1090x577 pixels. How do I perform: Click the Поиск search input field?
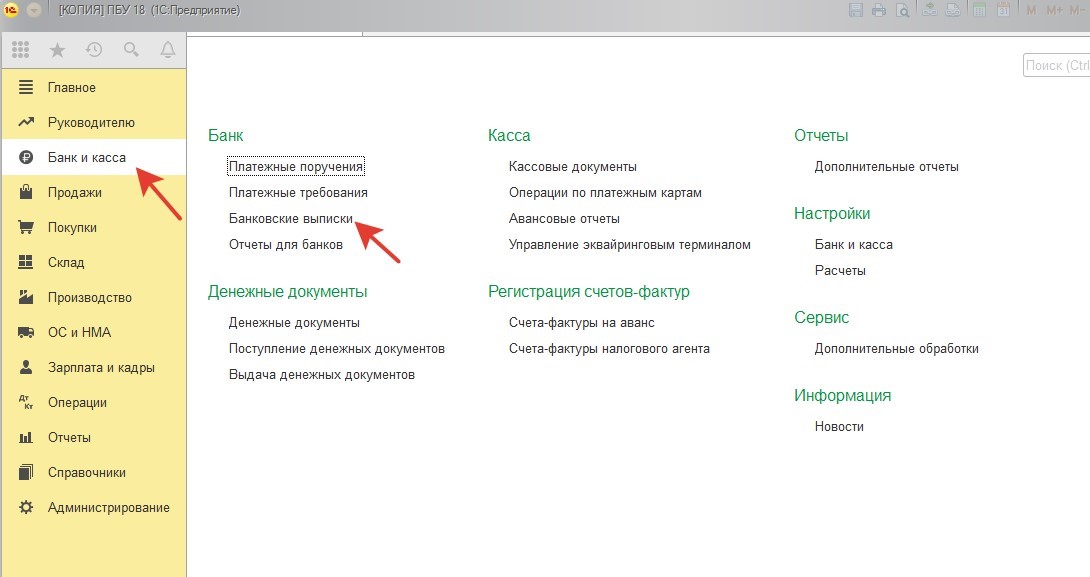[x=1056, y=66]
